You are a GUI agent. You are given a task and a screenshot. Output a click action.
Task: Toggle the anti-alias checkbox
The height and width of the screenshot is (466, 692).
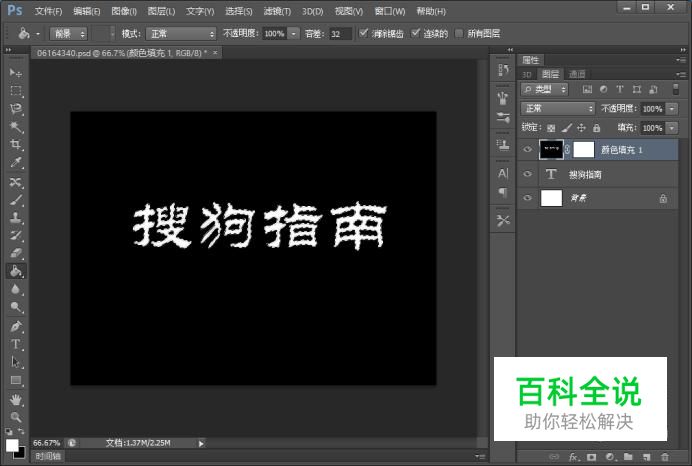point(363,33)
